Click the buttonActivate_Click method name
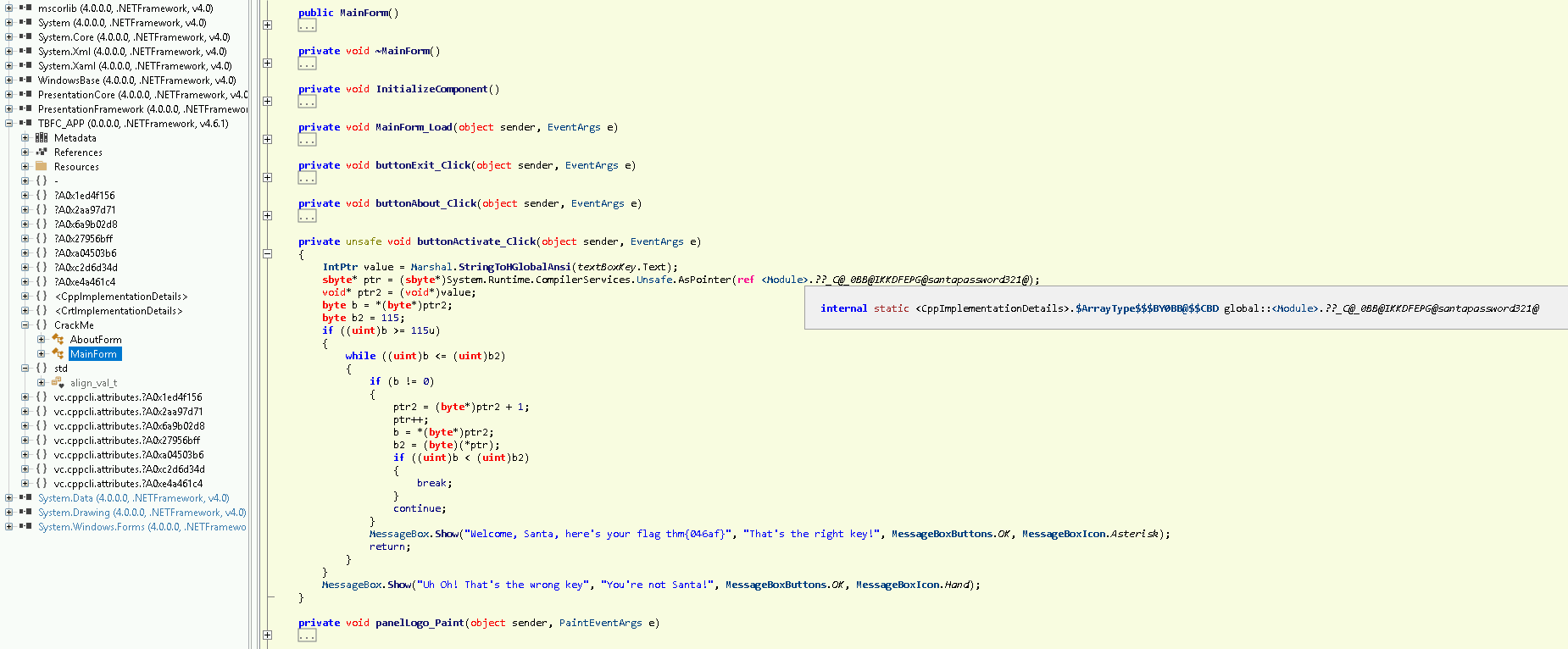 (476, 241)
